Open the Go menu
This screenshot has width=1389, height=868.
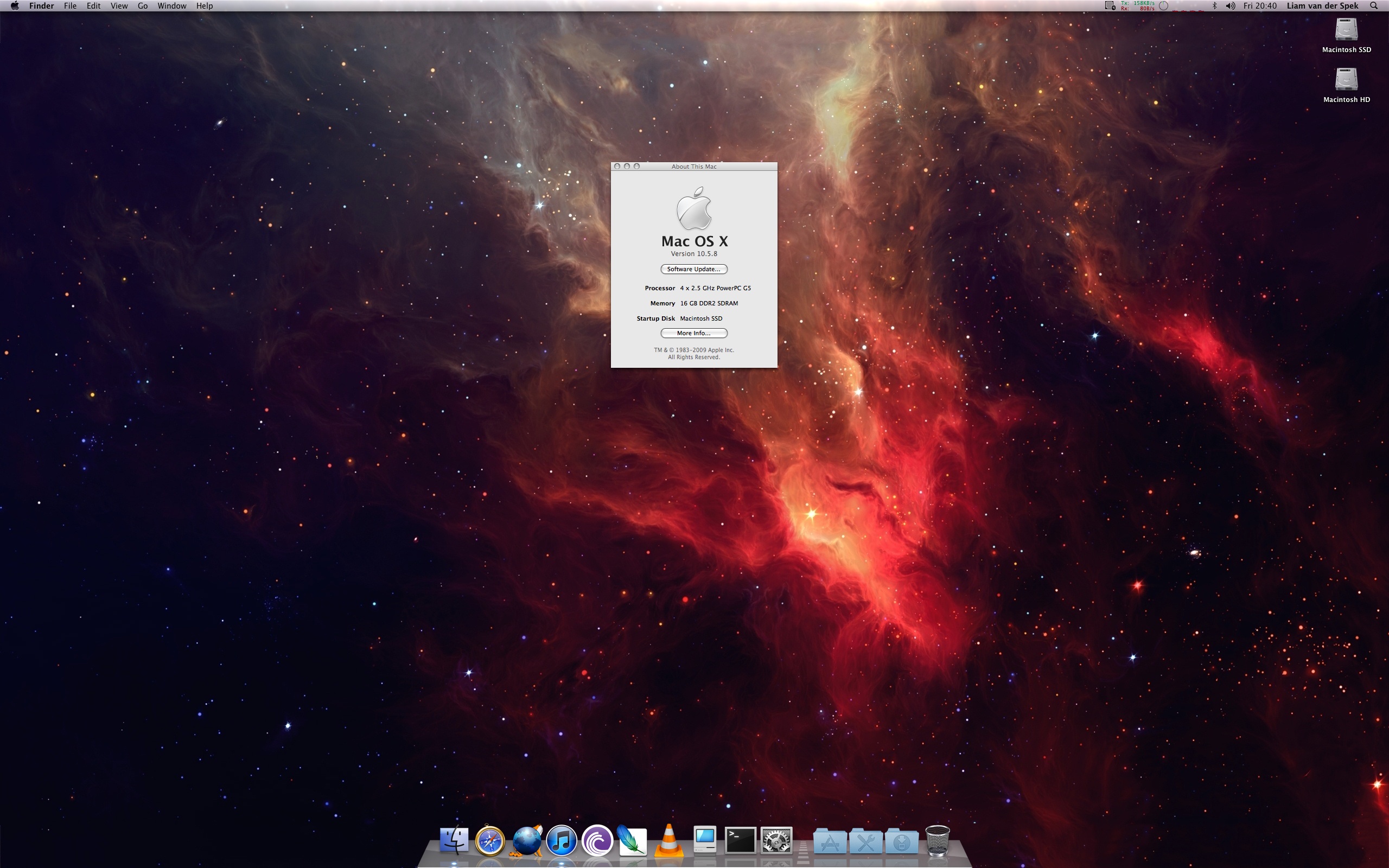click(142, 6)
